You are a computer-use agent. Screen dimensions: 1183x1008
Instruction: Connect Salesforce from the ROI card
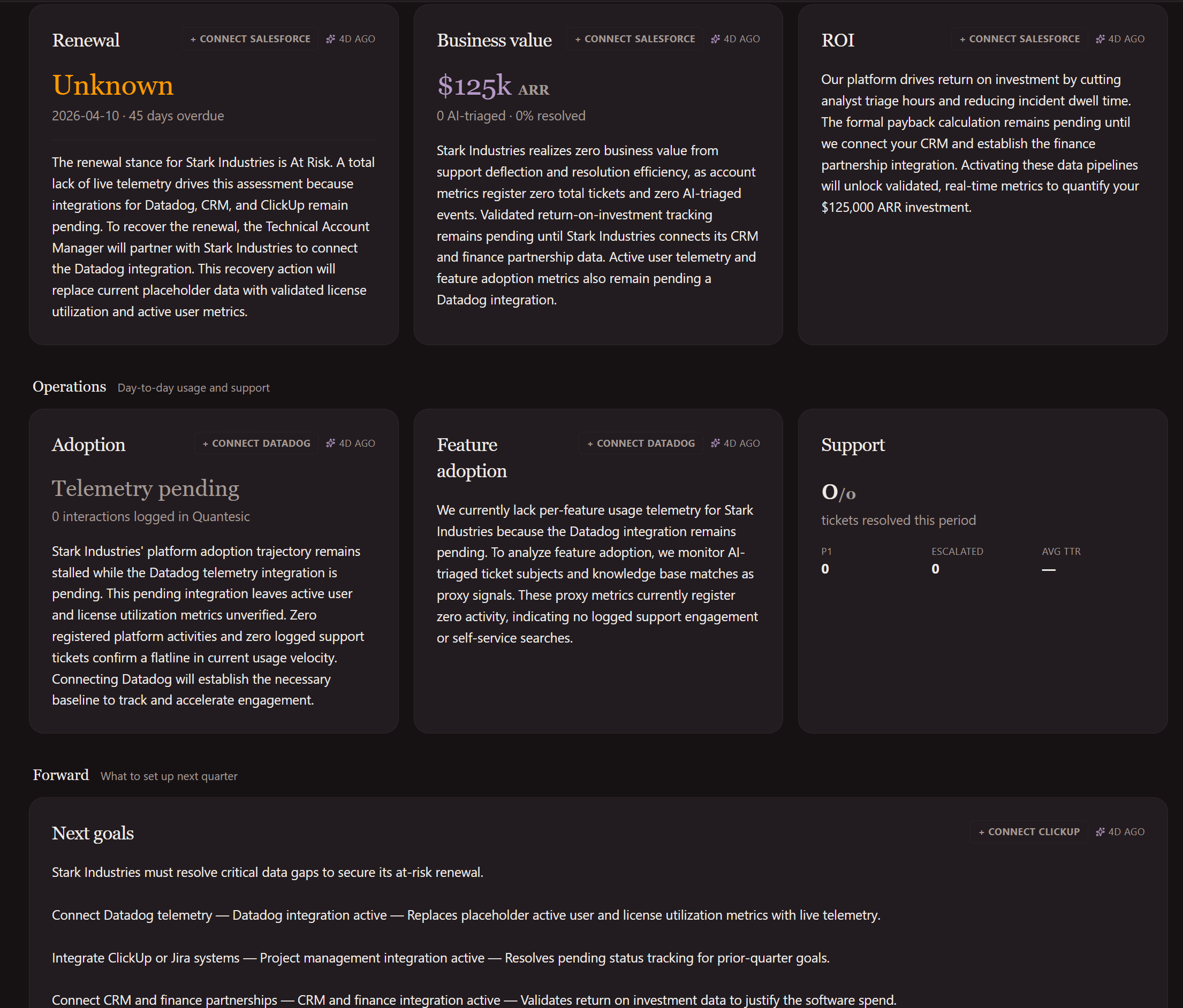[x=1020, y=39]
